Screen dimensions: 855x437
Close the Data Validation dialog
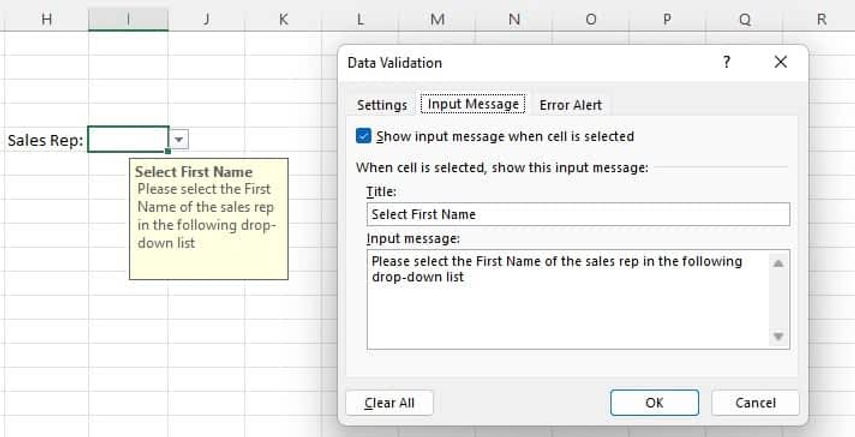click(x=780, y=62)
